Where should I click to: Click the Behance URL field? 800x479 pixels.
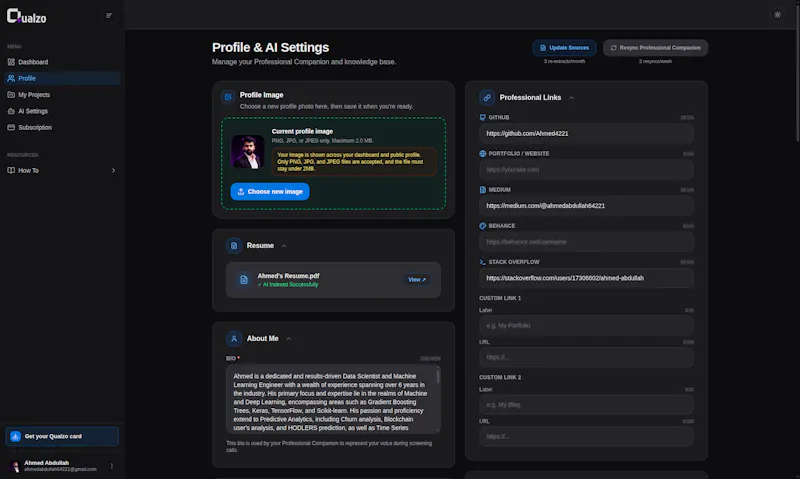pos(586,242)
